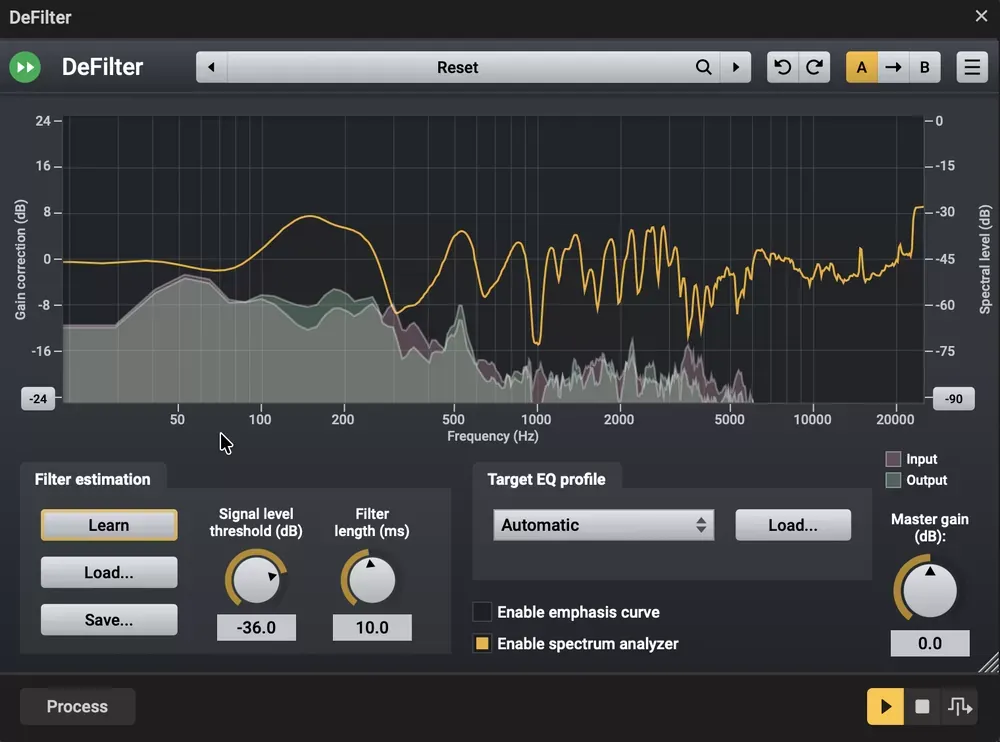The height and width of the screenshot is (742, 1000).
Task: Go to the previous preset arrow
Action: coord(212,67)
